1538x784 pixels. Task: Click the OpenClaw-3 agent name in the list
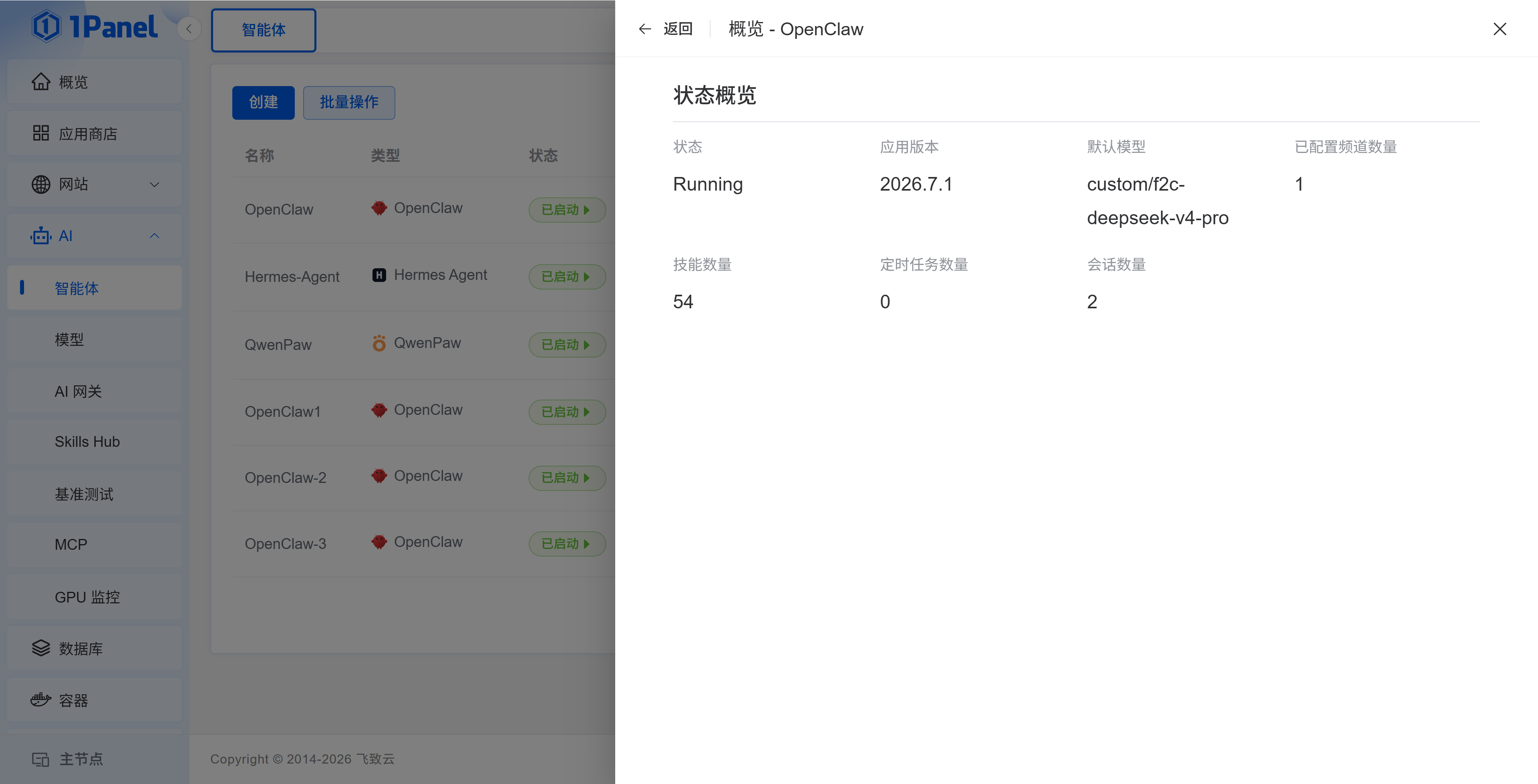point(286,543)
